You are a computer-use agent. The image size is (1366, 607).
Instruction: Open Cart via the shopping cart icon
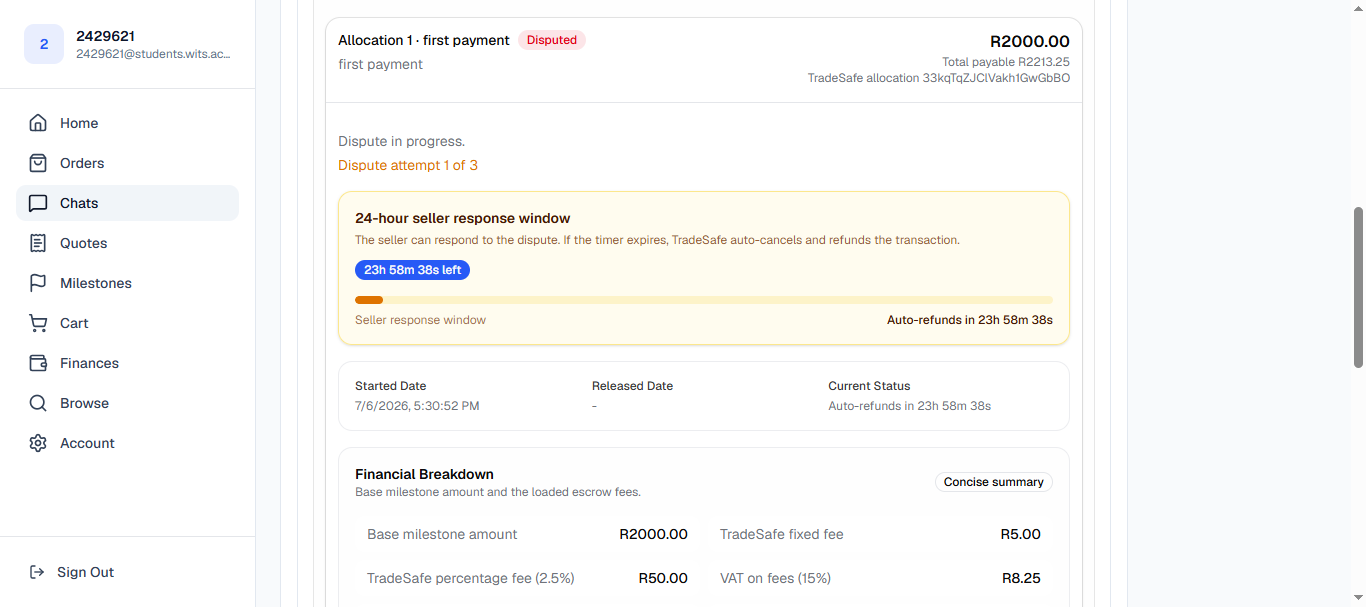[x=38, y=323]
